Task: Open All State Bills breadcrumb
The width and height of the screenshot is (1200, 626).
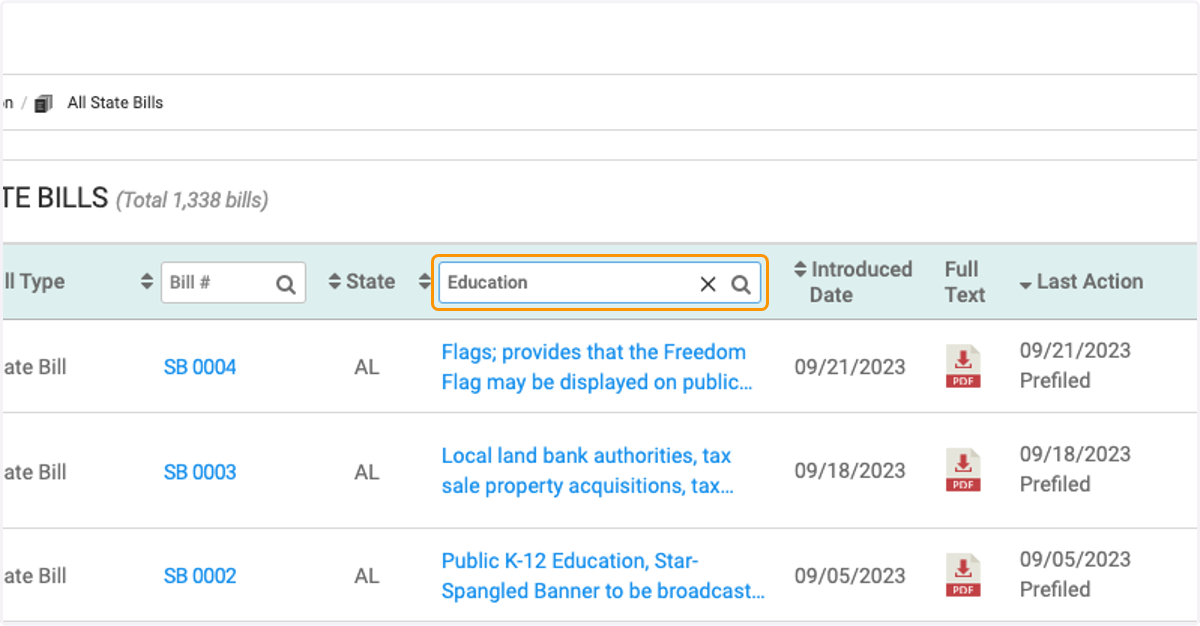Action: coord(115,103)
